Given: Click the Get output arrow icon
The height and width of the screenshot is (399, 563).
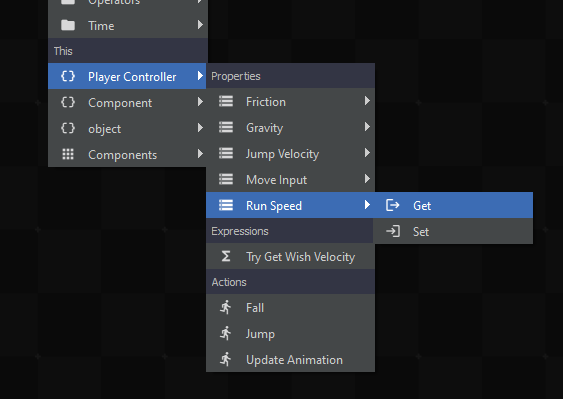Looking at the screenshot, I should pos(392,205).
